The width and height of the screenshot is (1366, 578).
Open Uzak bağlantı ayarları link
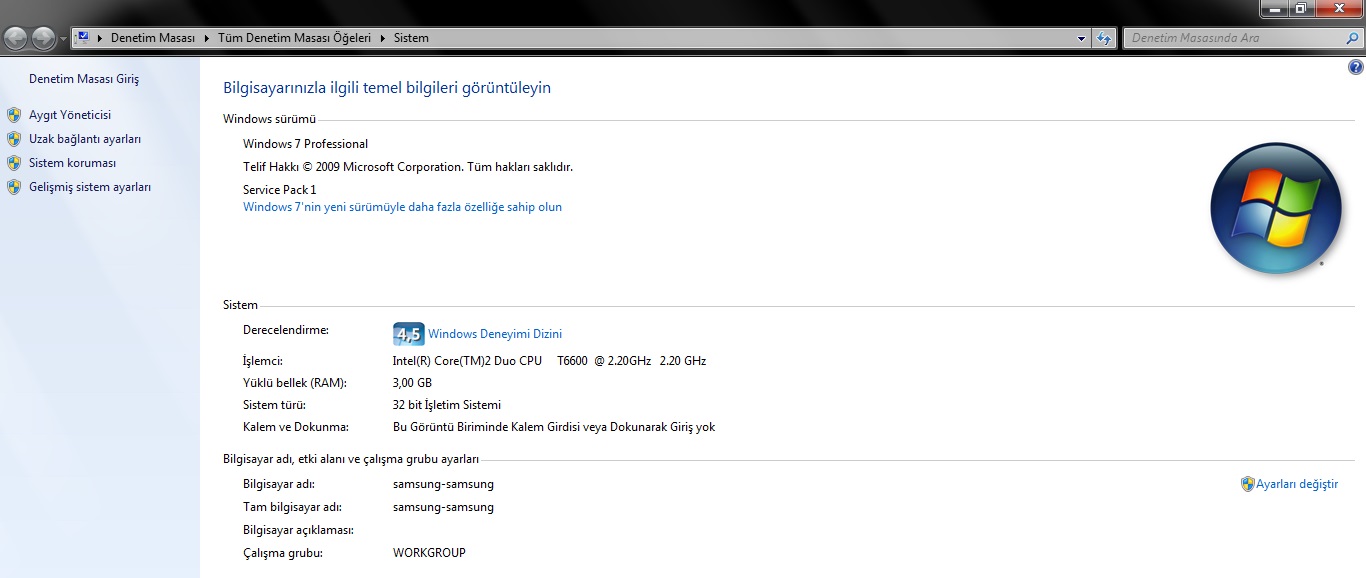(x=85, y=139)
